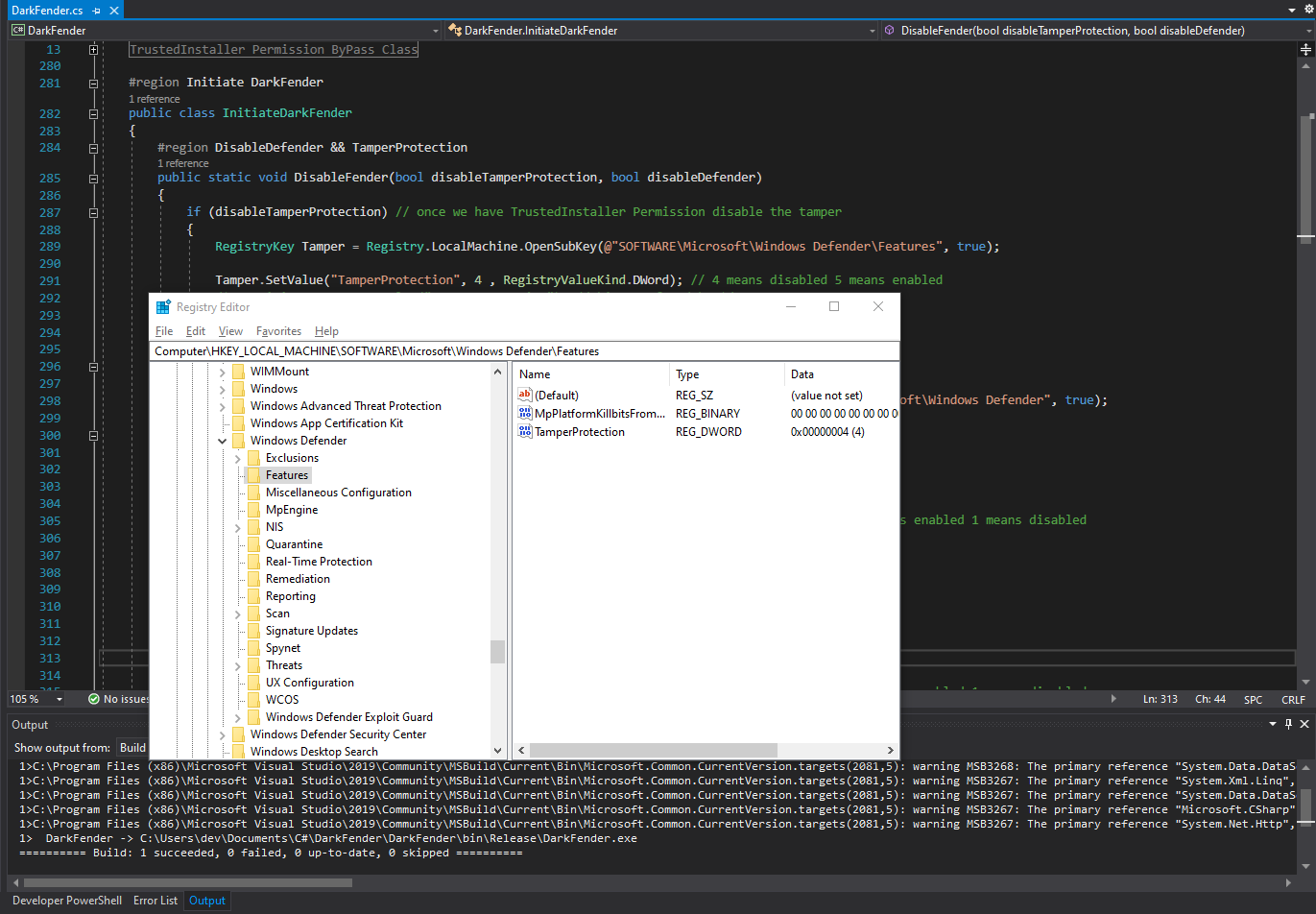Screen dimensions: 1316x914
Task: Open the 105 % zoom level dropdown
Action: coord(58,699)
